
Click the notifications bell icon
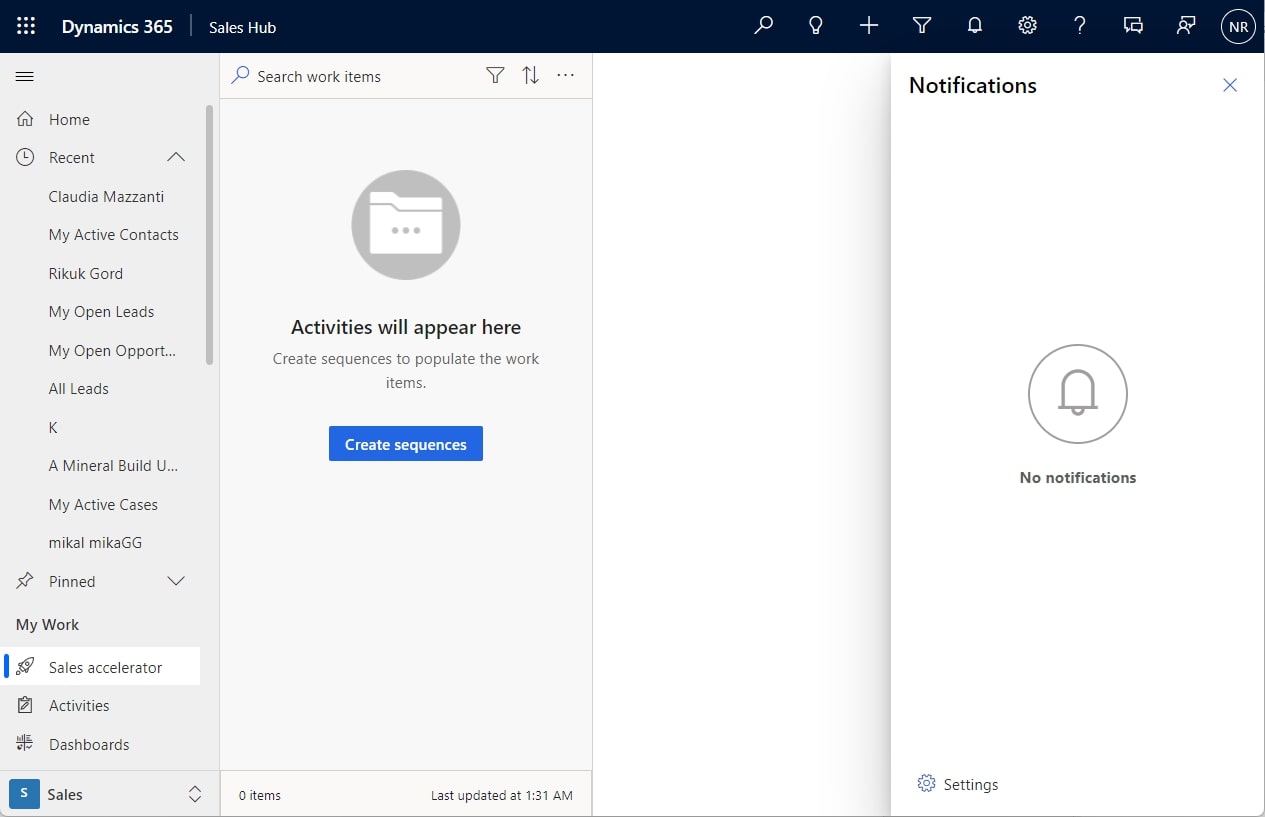coord(975,26)
